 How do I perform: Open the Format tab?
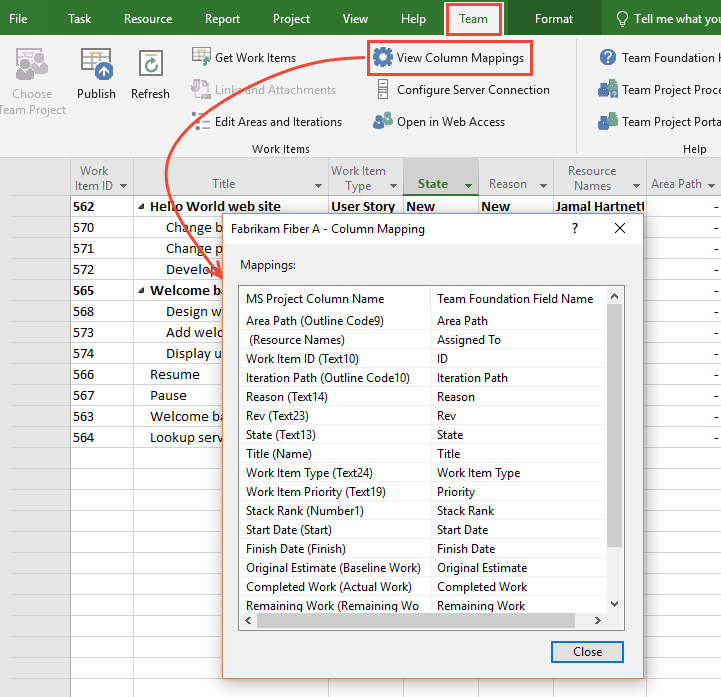[x=554, y=19]
